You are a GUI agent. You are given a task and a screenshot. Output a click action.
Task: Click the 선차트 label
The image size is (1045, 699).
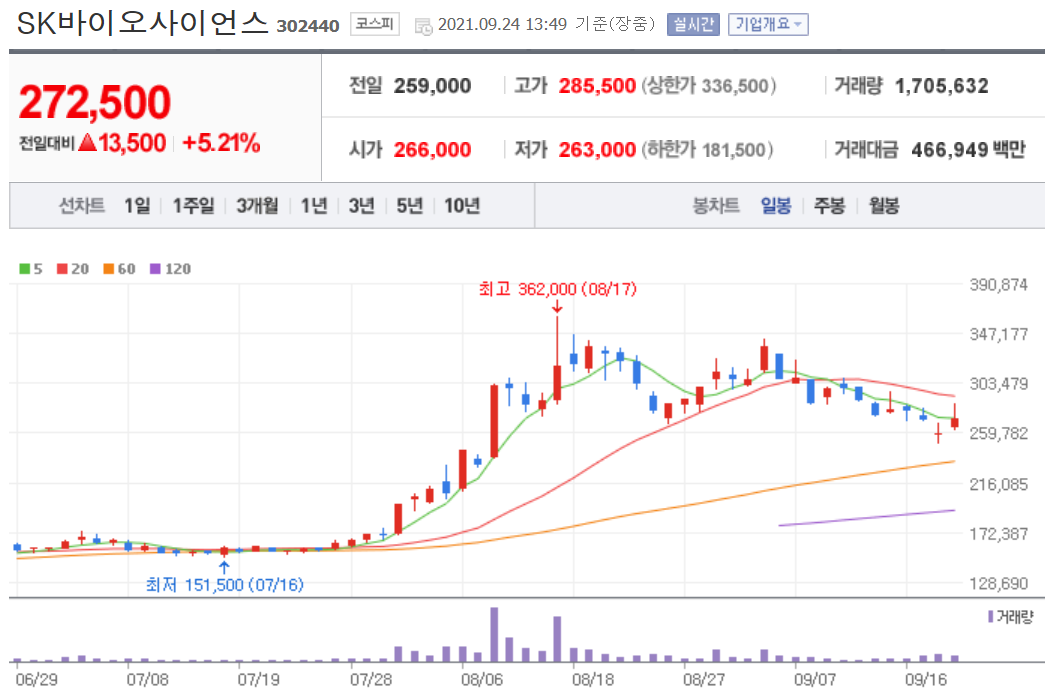82,205
